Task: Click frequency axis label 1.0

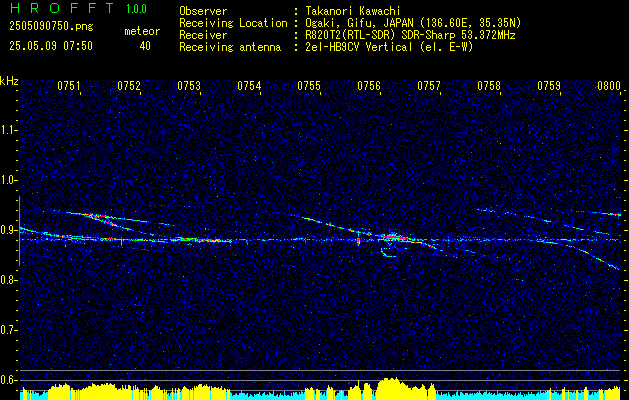Action: tap(8, 180)
